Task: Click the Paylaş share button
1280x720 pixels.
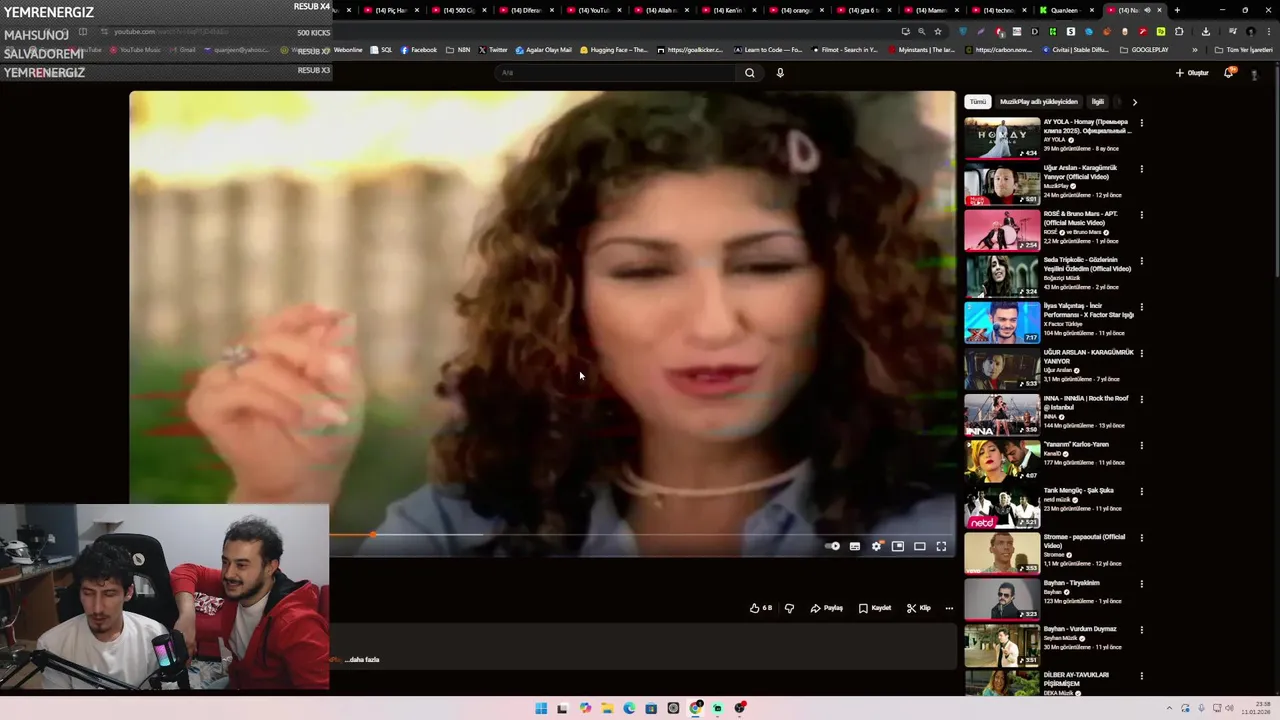Action: click(x=827, y=608)
